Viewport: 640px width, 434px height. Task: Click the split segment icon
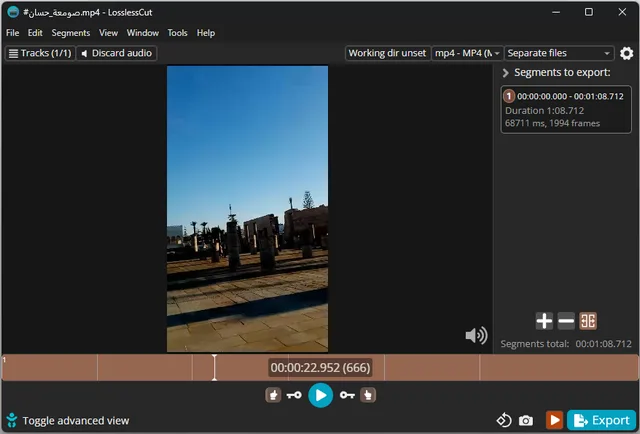pos(588,321)
